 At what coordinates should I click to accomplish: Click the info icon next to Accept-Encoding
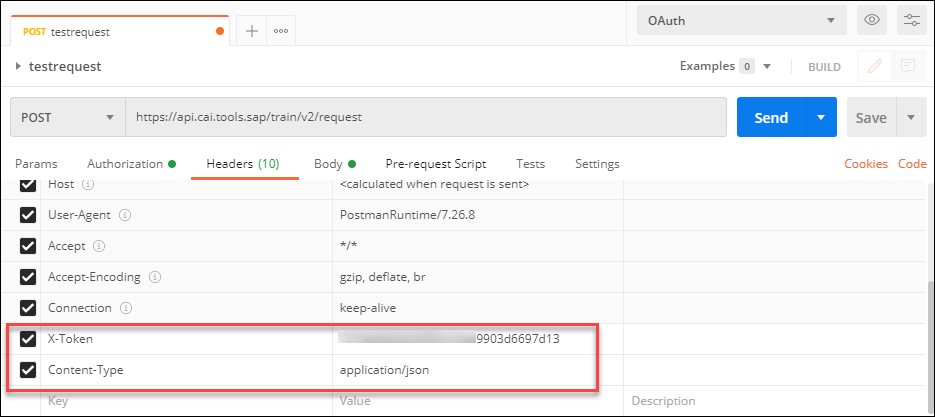155,277
